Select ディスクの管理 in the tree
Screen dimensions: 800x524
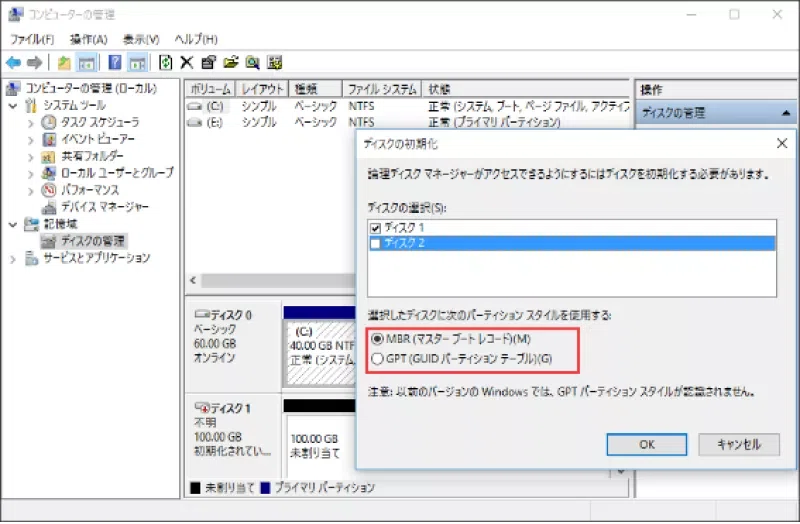tap(93, 241)
